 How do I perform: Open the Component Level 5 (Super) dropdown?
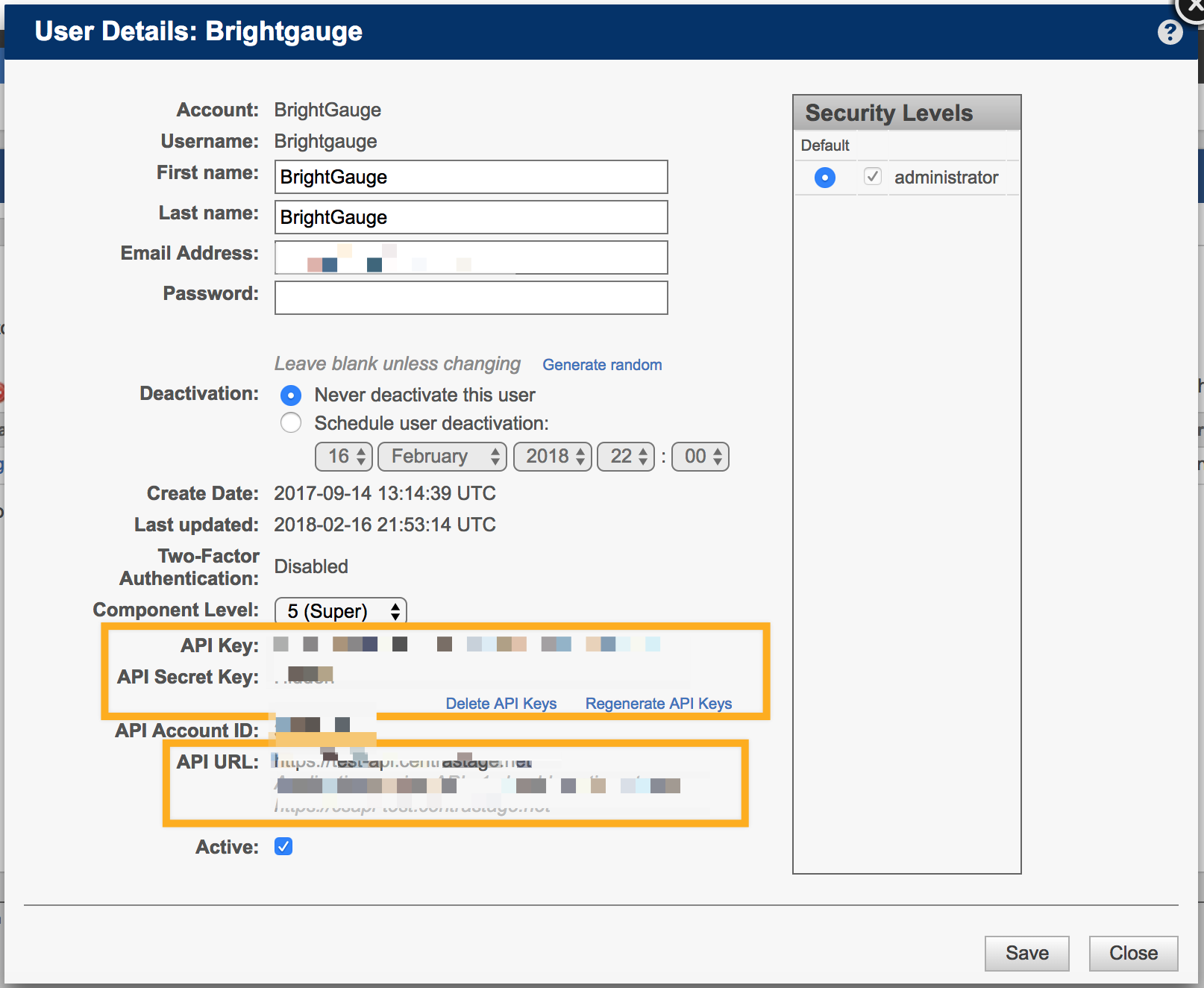[x=341, y=611]
